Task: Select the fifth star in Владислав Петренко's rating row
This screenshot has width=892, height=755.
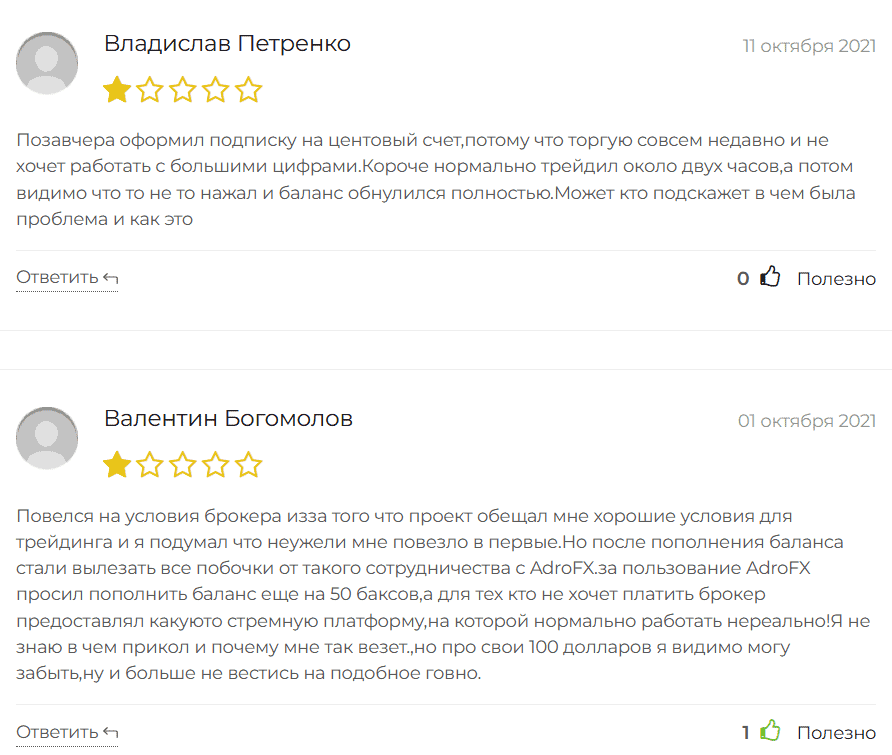Action: [x=249, y=89]
